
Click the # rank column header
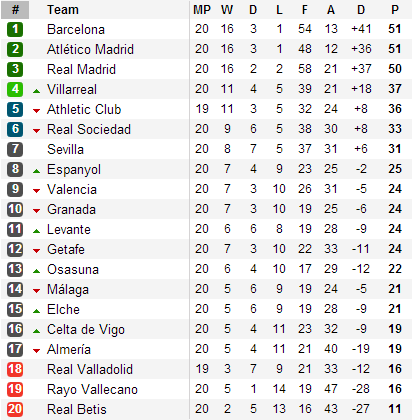[15, 10]
